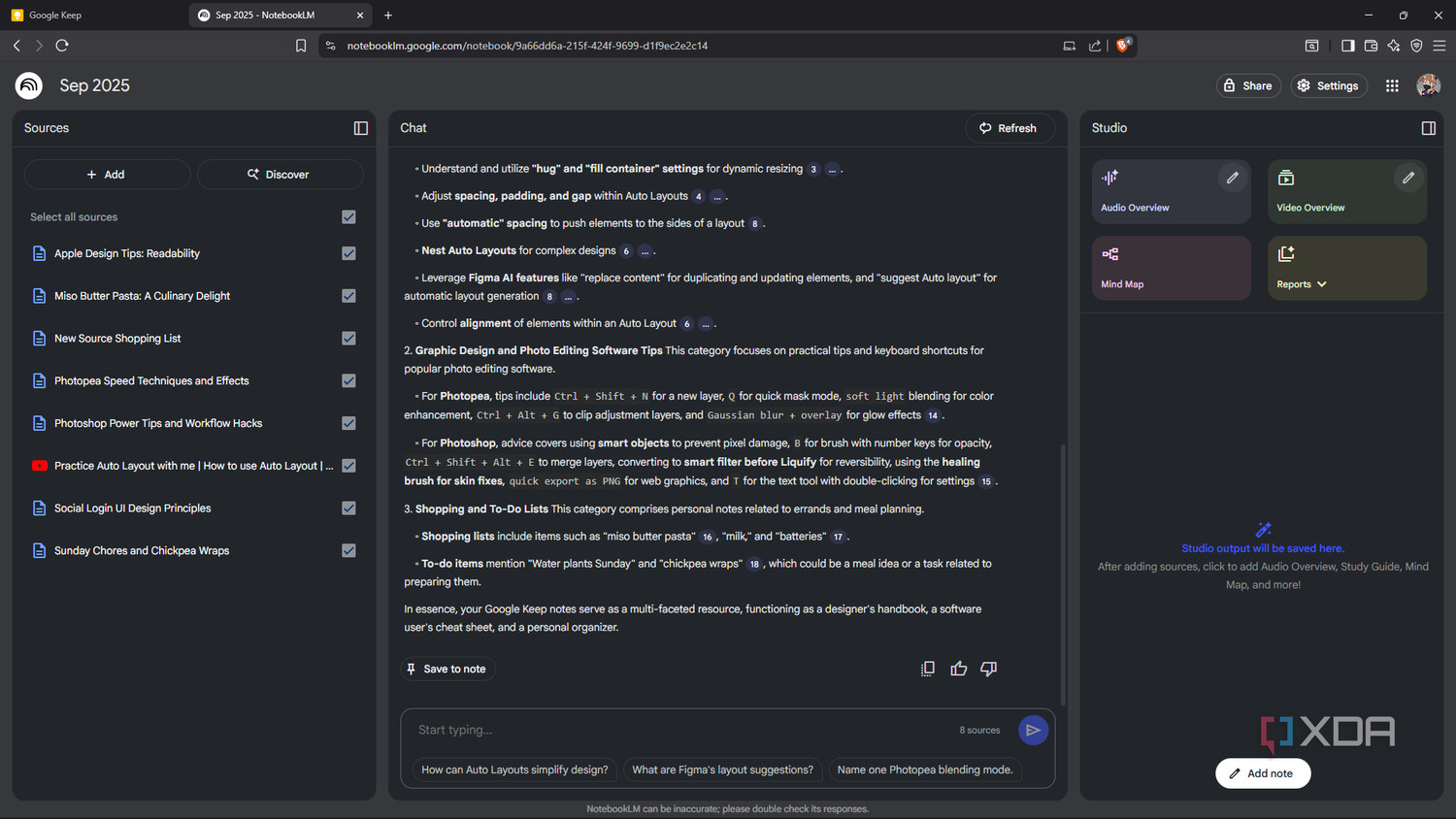
Task: Open the user account avatar
Action: pos(1428,85)
